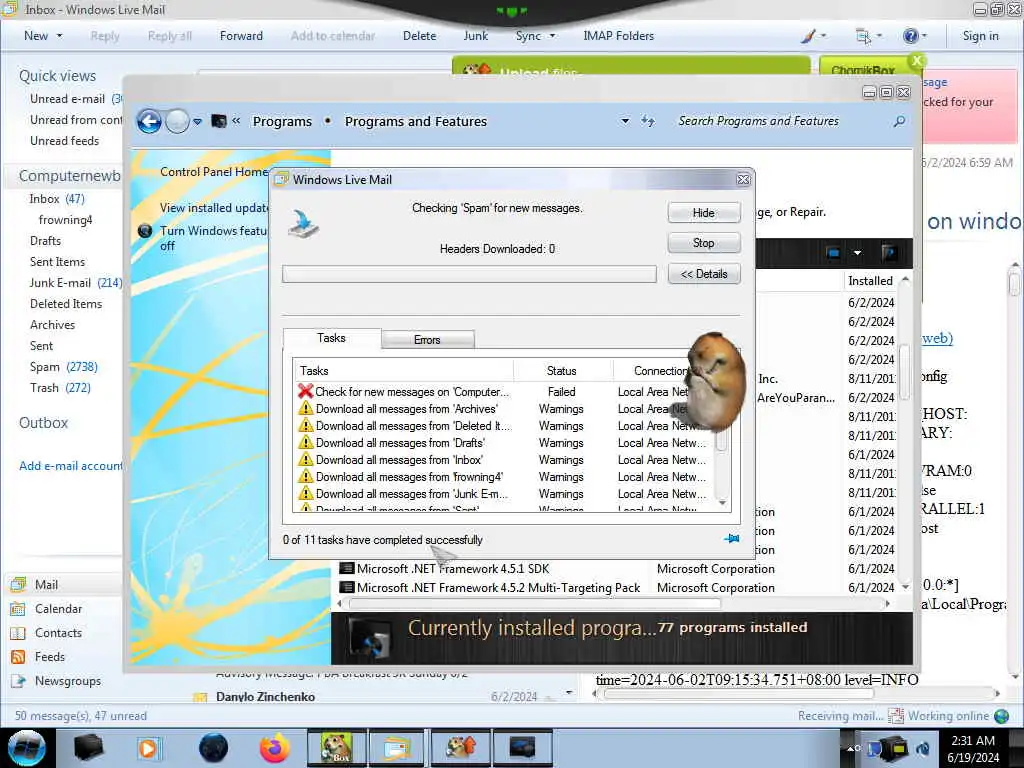This screenshot has height=768, width=1024.
Task: Click Sign in
Action: 980,36
